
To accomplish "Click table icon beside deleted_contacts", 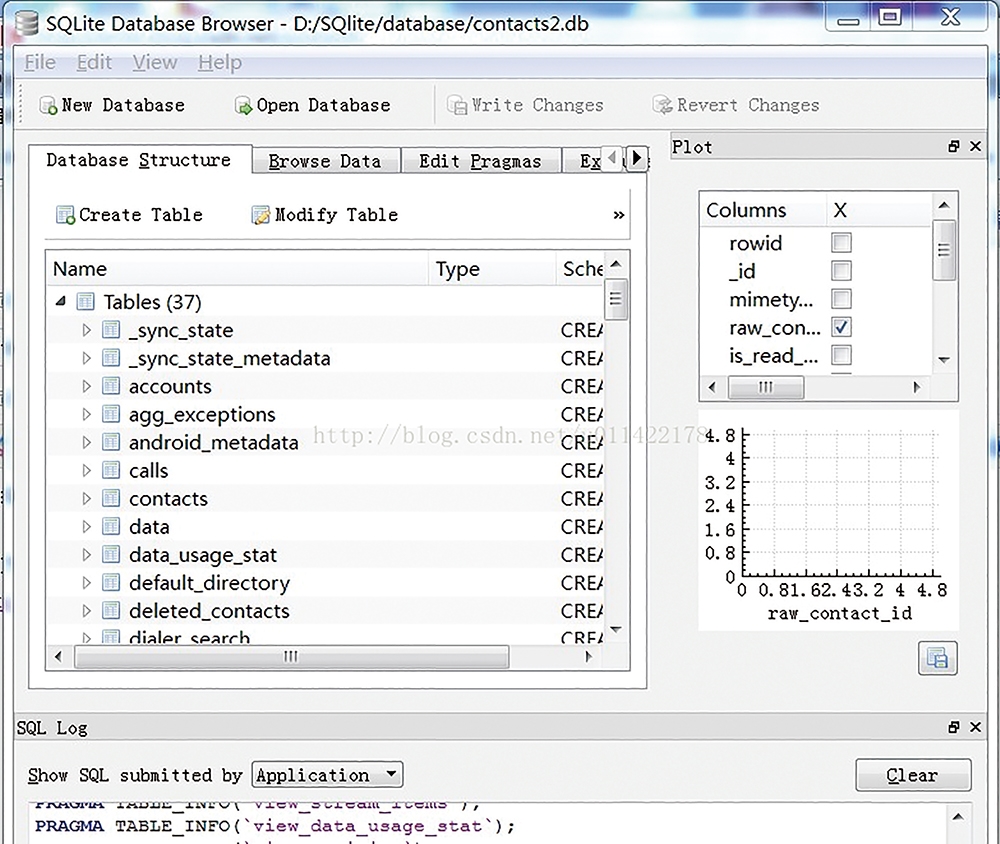I will pos(111,611).
